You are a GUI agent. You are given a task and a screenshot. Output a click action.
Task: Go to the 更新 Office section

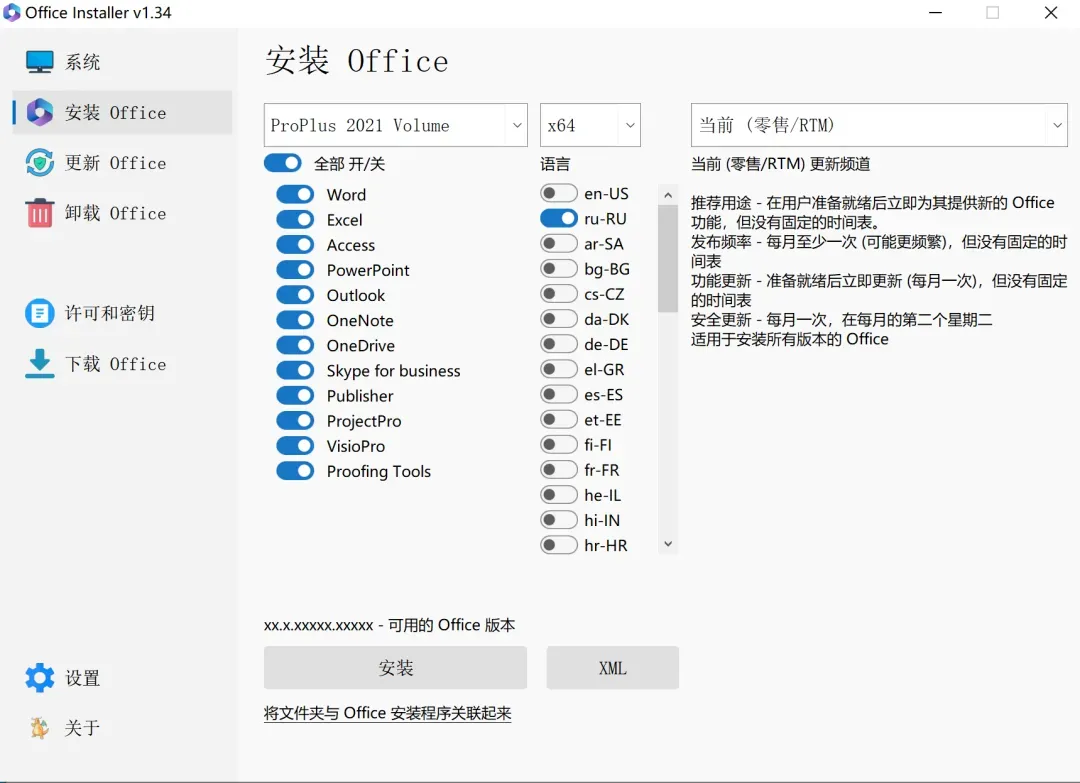point(122,163)
